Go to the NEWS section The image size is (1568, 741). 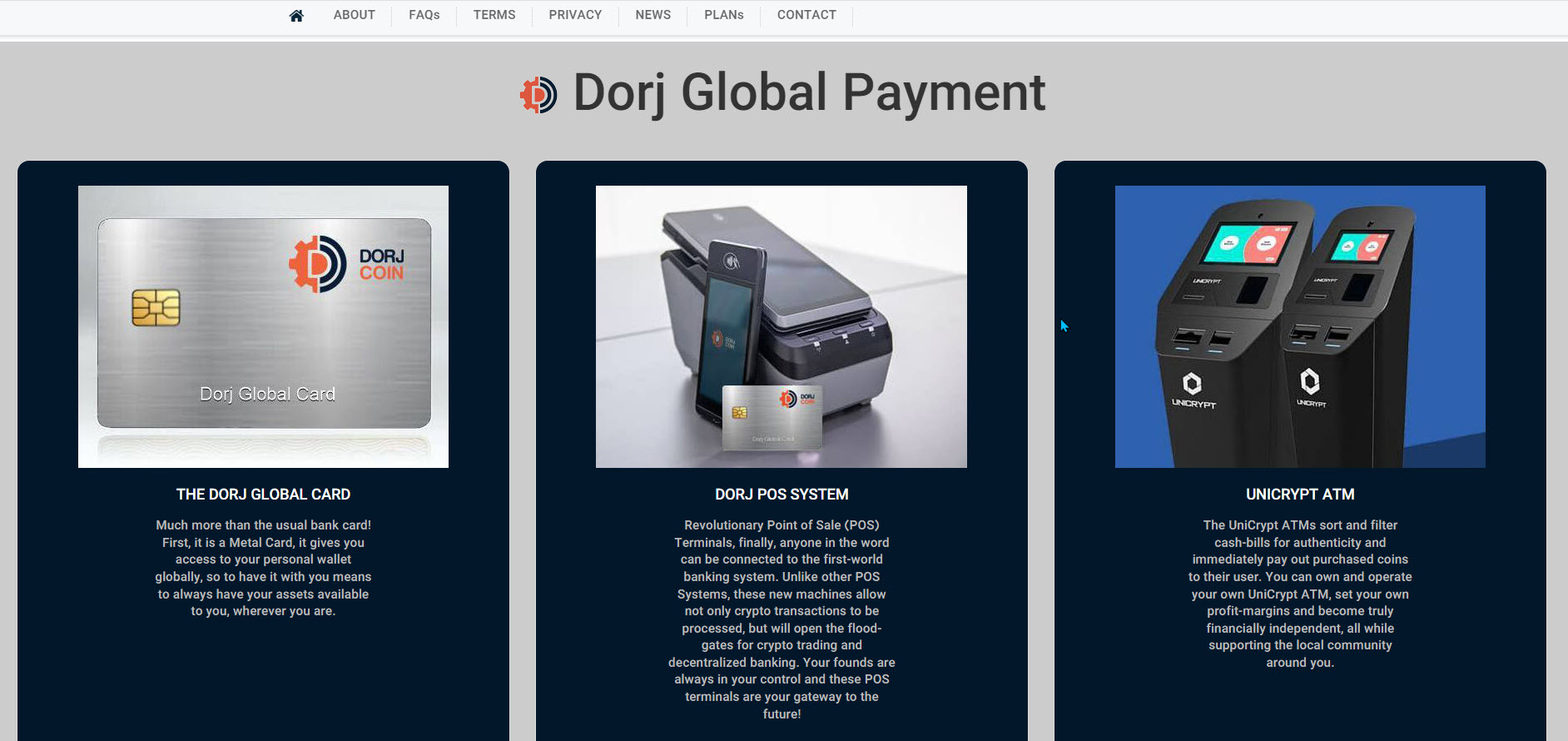coord(653,15)
